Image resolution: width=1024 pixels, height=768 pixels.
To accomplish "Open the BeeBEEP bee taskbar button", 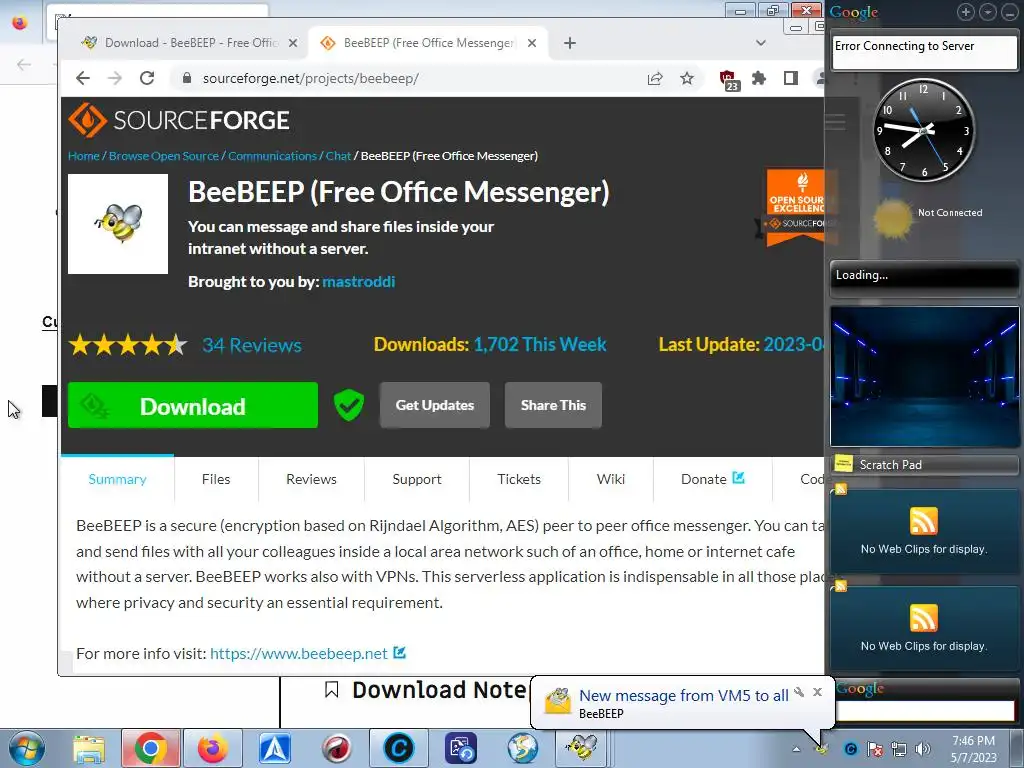I will (x=582, y=748).
